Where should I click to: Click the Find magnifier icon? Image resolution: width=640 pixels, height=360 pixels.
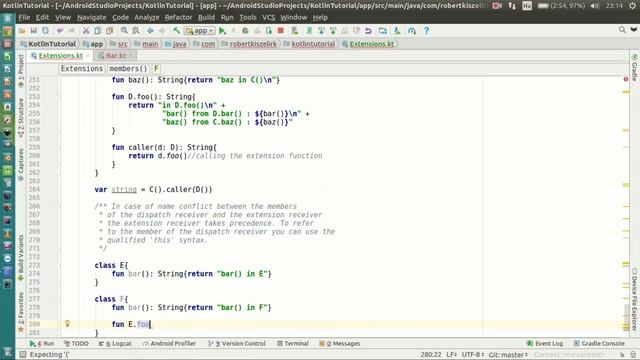tap(124, 31)
